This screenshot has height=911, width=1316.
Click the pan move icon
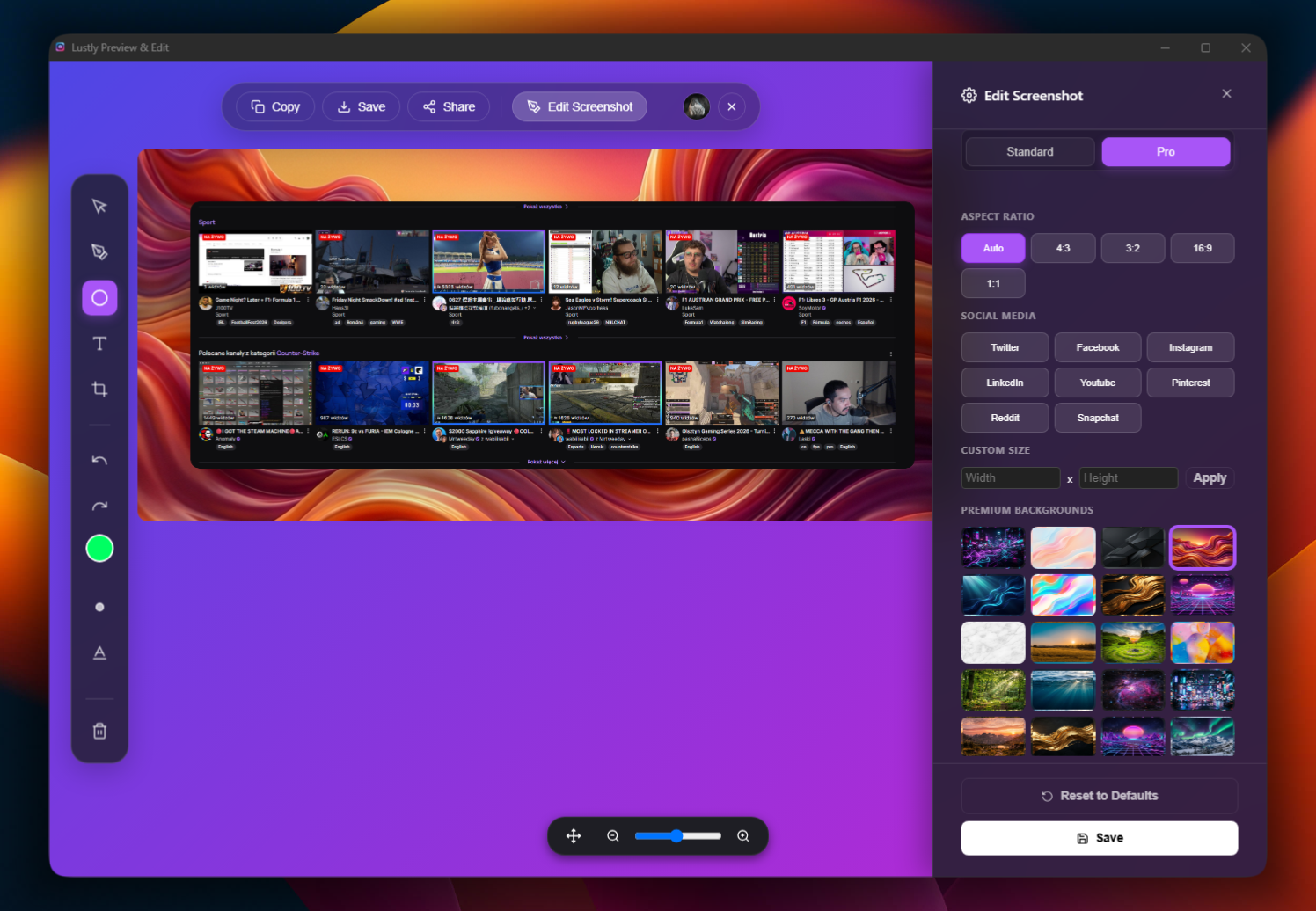point(574,836)
